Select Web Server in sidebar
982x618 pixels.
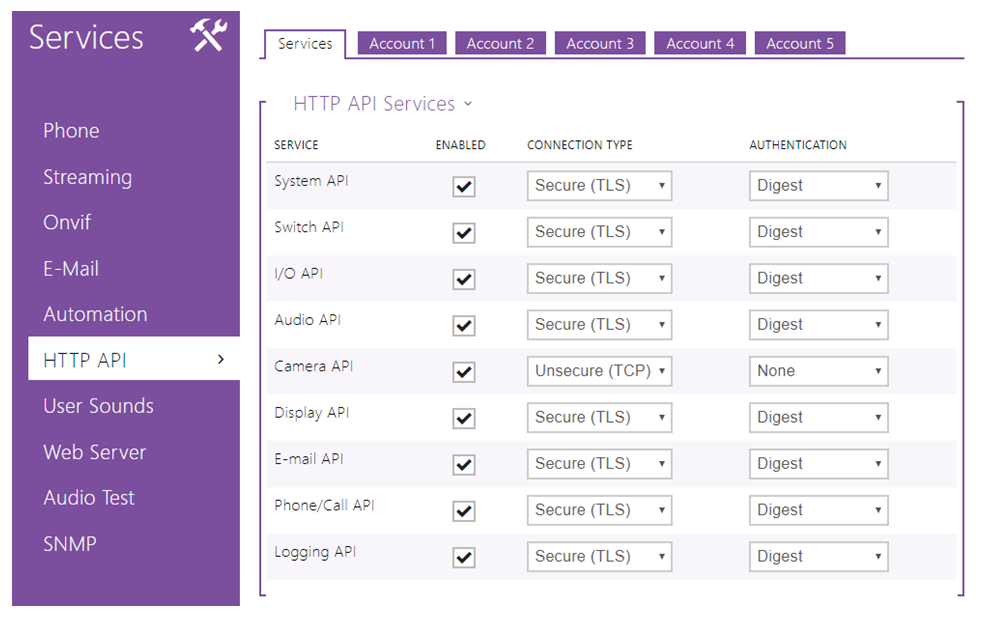94,452
